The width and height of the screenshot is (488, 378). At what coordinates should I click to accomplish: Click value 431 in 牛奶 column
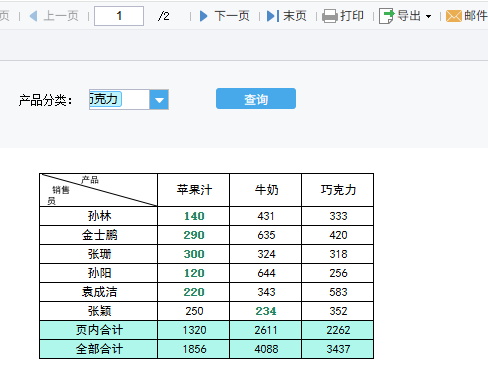(x=266, y=216)
